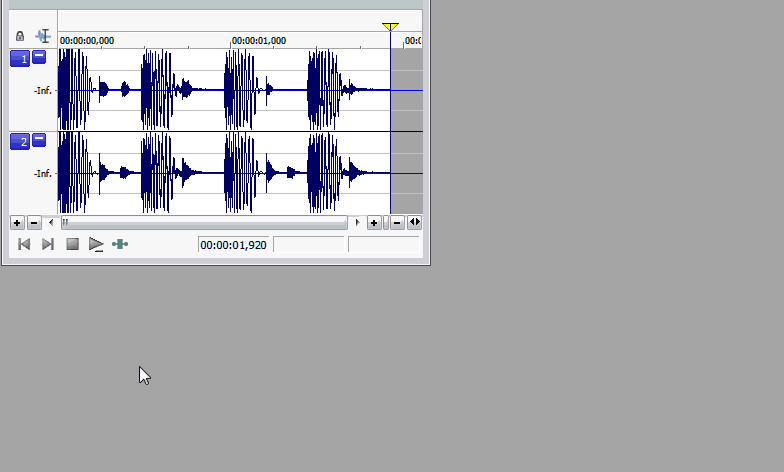Viewport: 784px width, 472px height.
Task: Start playback with the Play button
Action: pos(96,244)
